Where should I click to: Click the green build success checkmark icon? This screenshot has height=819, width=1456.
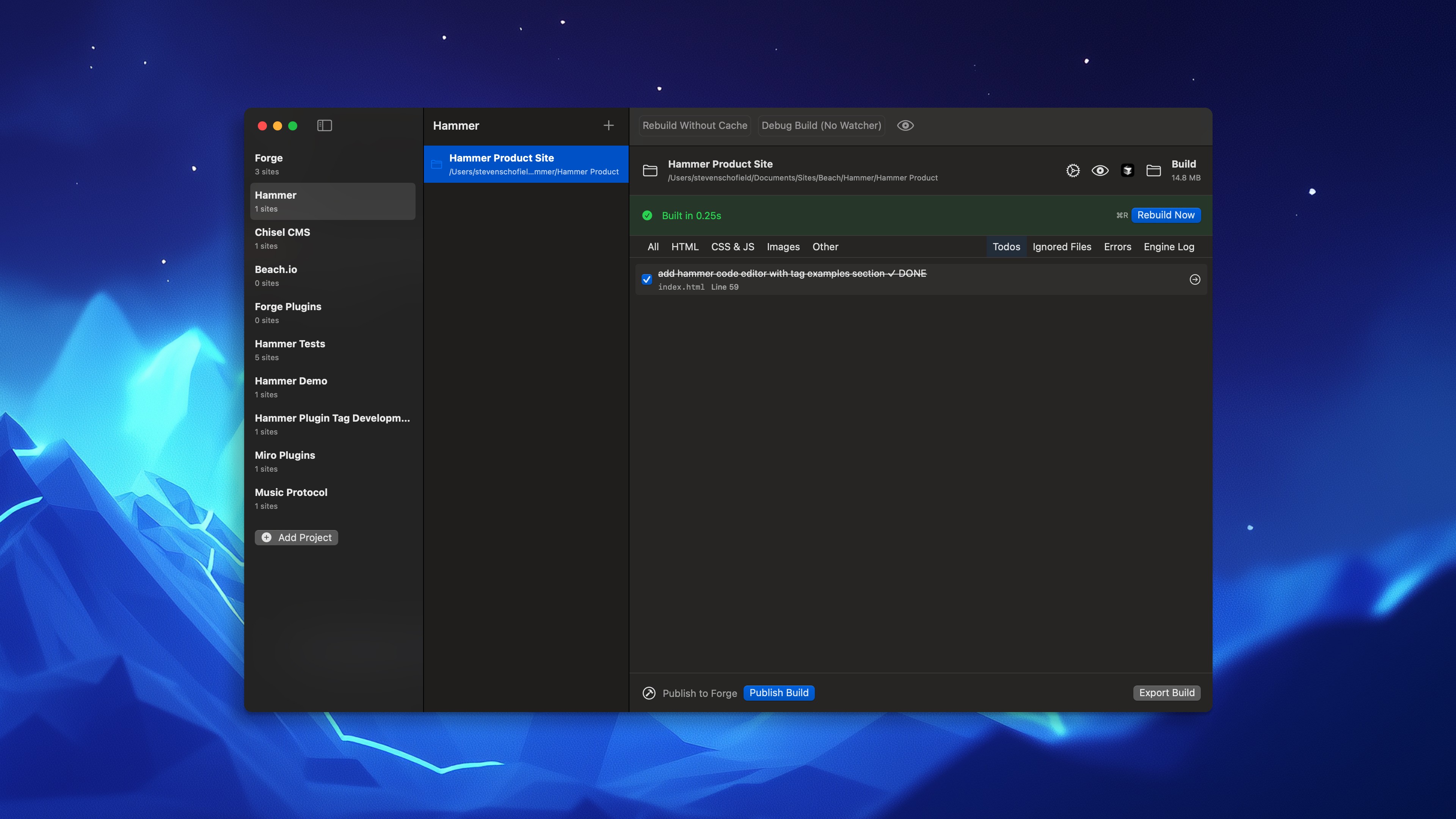click(647, 215)
